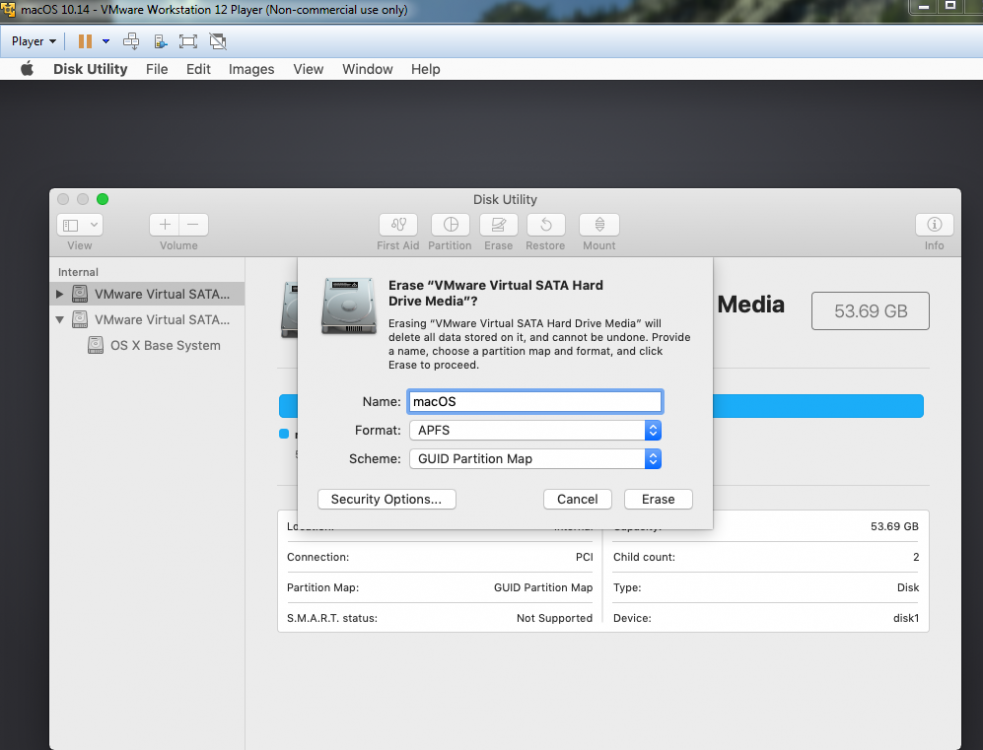Click the First Aid toolbar icon
Viewport: 983px width, 750px height.
398,224
